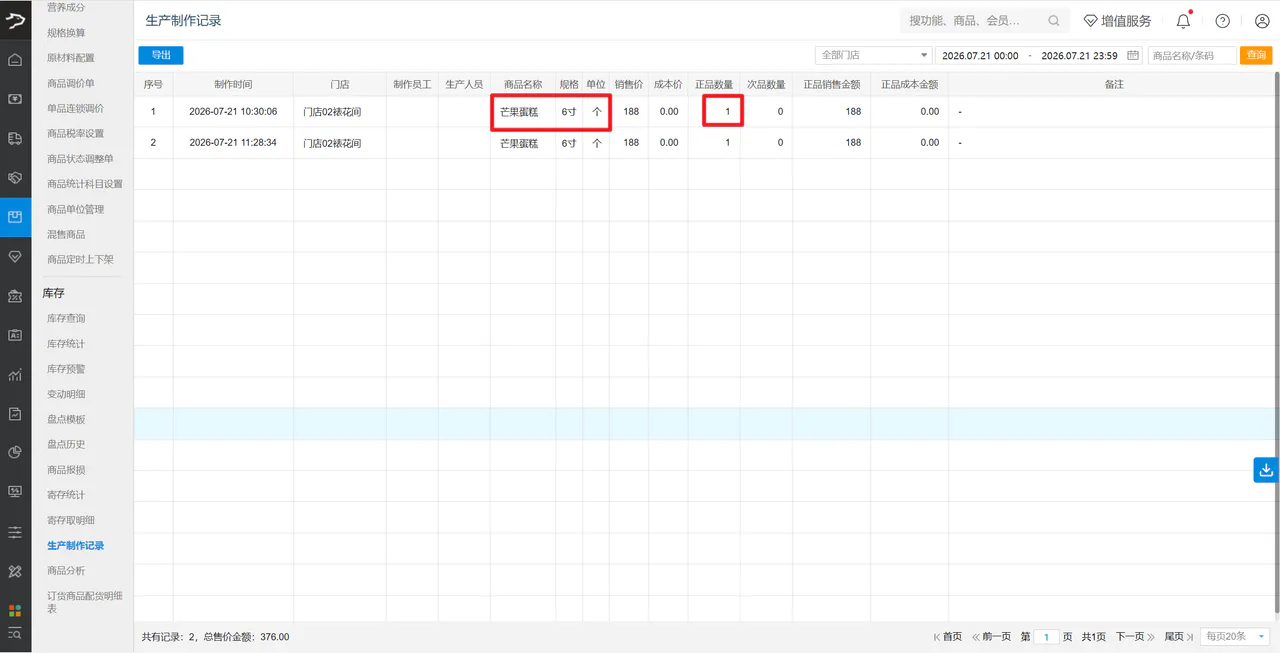This screenshot has width=1280, height=653.
Task: Open the 库存查询 menu item
Action: 66,318
